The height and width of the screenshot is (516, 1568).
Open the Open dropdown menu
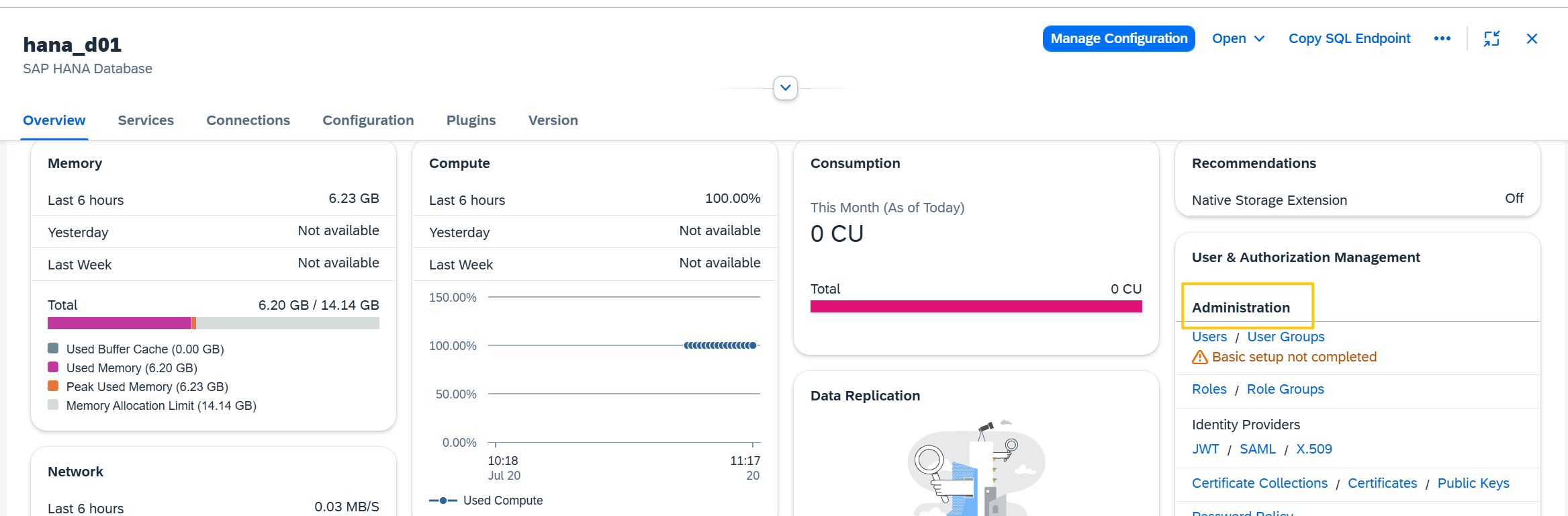[x=1238, y=39]
